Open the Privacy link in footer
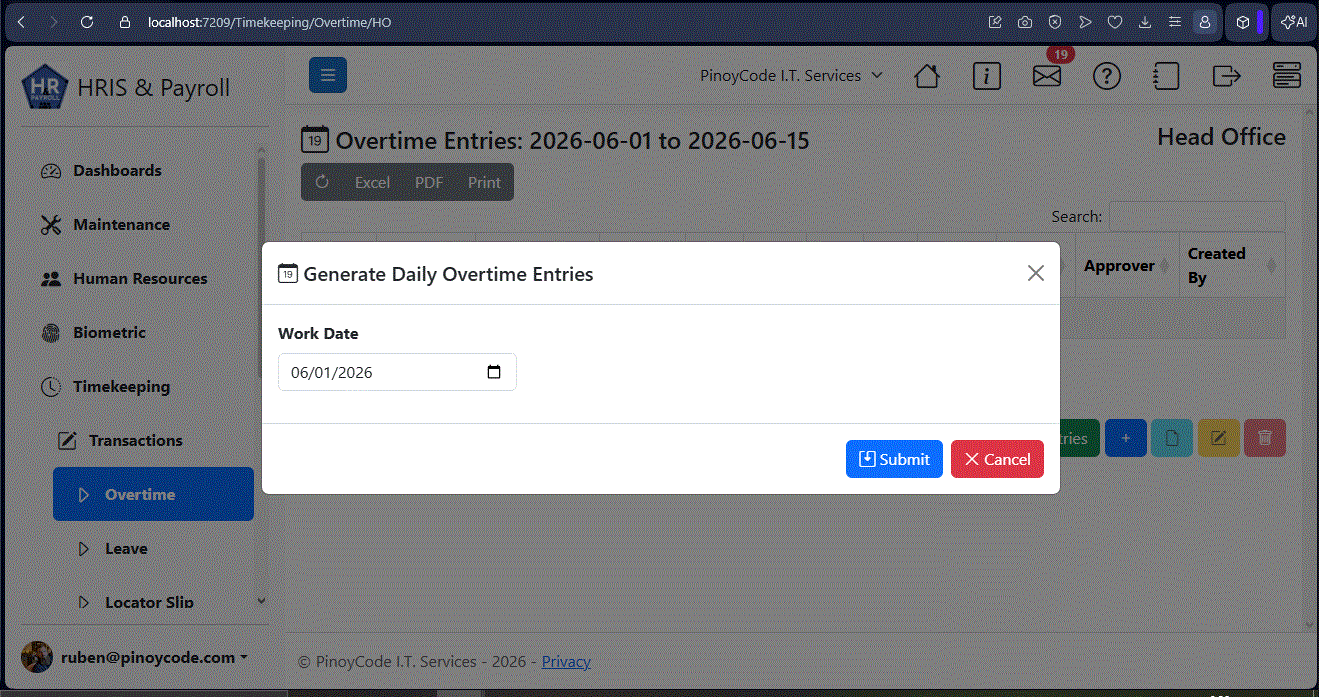The width and height of the screenshot is (1319, 697). point(566,661)
